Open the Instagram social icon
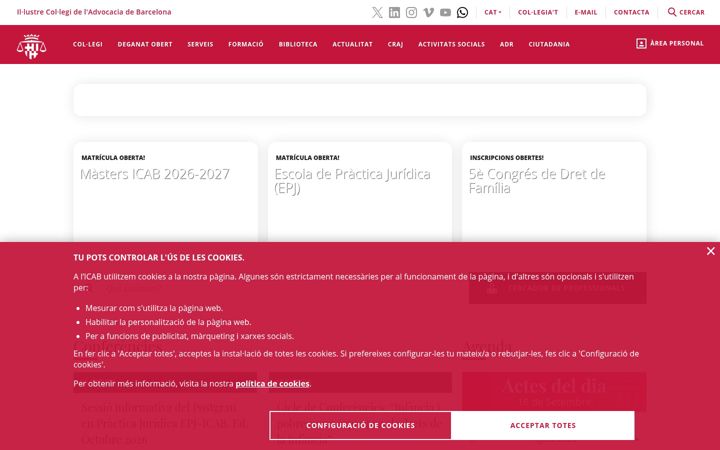The width and height of the screenshot is (720, 450). click(411, 12)
